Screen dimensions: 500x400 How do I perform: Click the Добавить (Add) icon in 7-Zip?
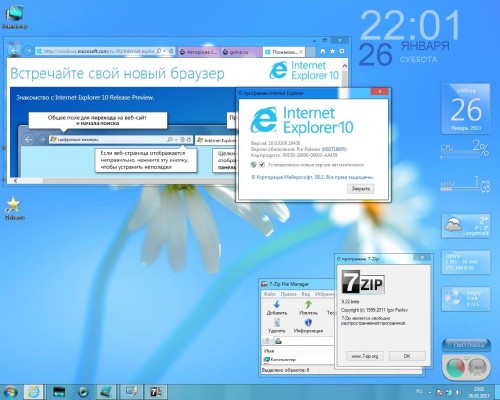click(276, 308)
